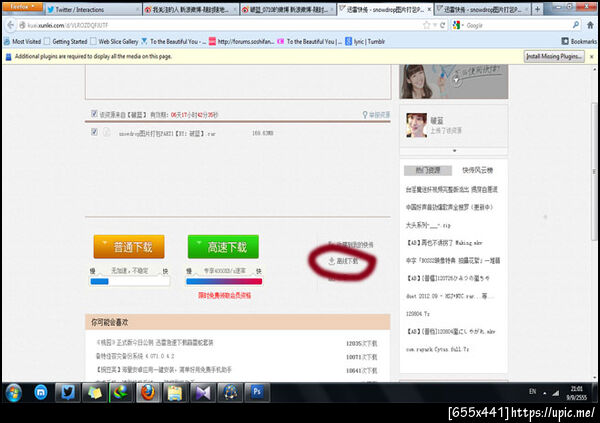Select the 热门资源 tab
Viewport: 600px width, 423px height.
(x=428, y=170)
